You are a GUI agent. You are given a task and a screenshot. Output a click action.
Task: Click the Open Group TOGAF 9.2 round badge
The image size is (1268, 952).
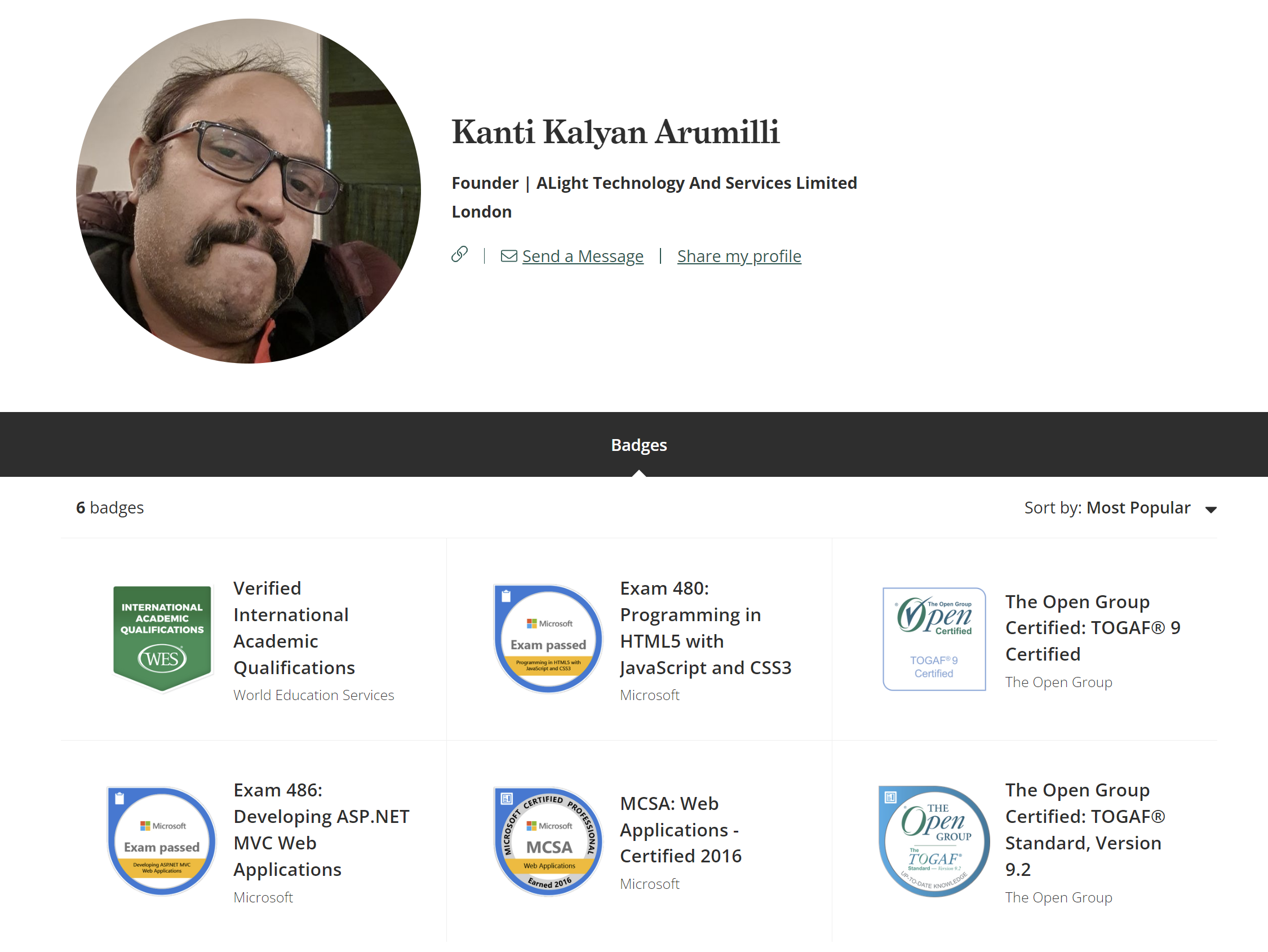coord(934,841)
